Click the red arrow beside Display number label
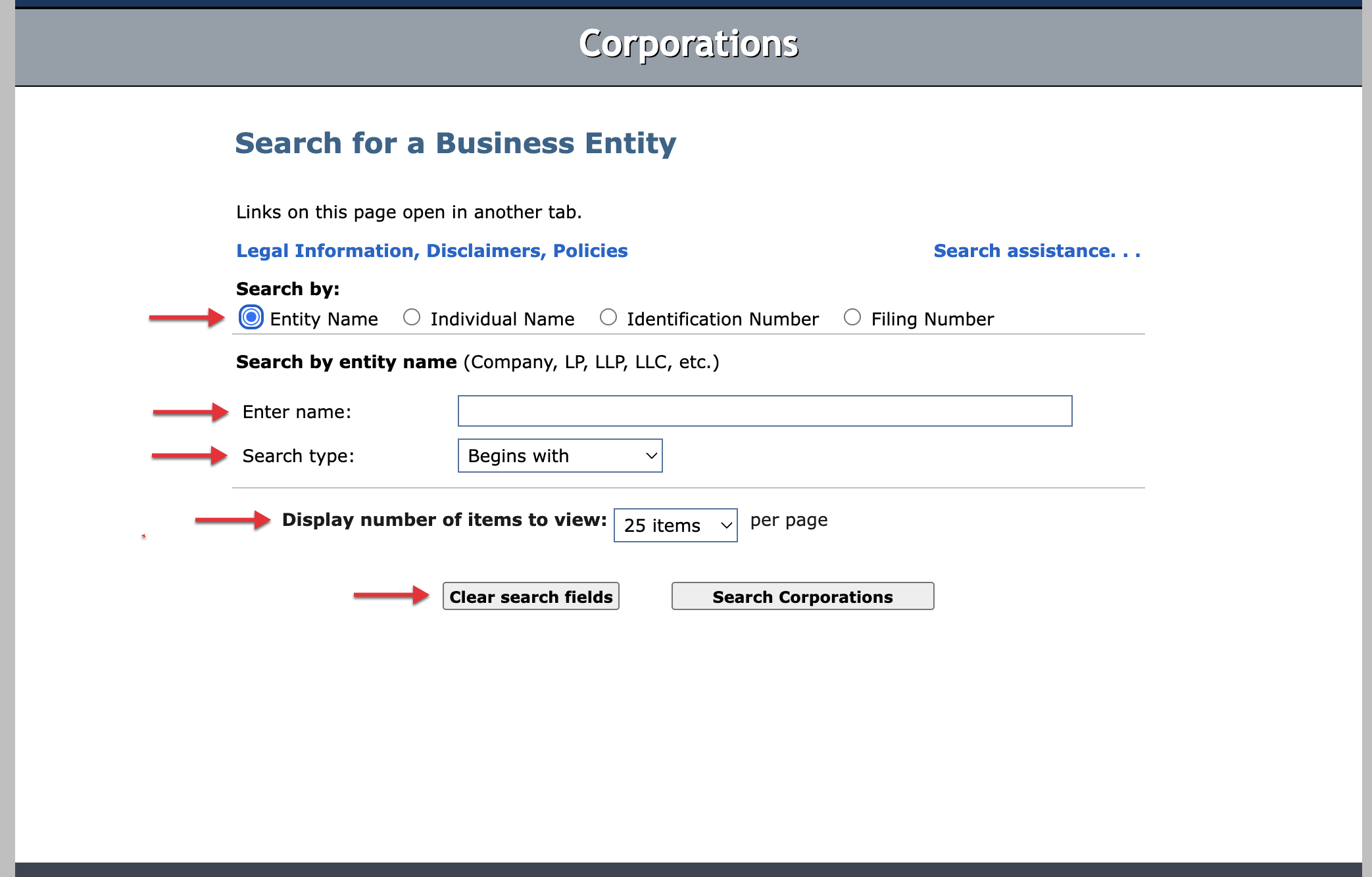This screenshot has width=1372, height=877. point(233,520)
